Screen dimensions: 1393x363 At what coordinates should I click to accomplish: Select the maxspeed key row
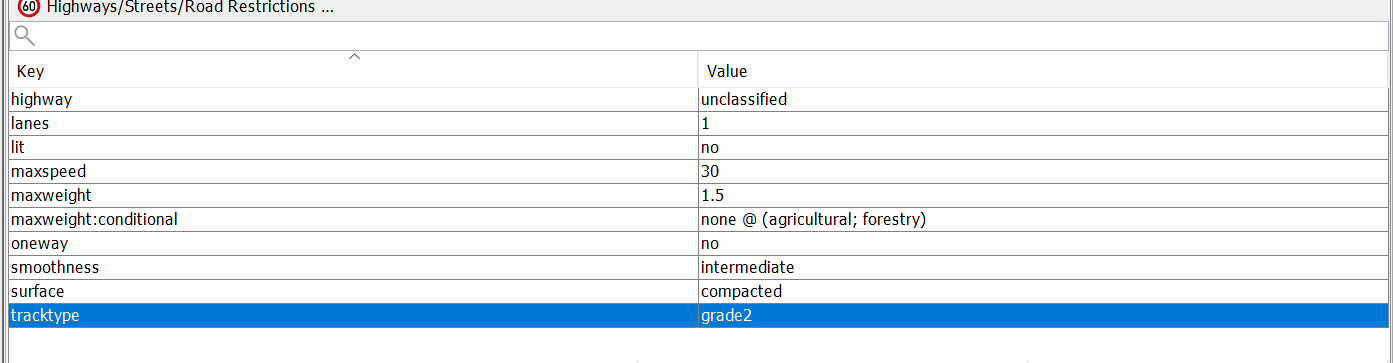pos(353,171)
